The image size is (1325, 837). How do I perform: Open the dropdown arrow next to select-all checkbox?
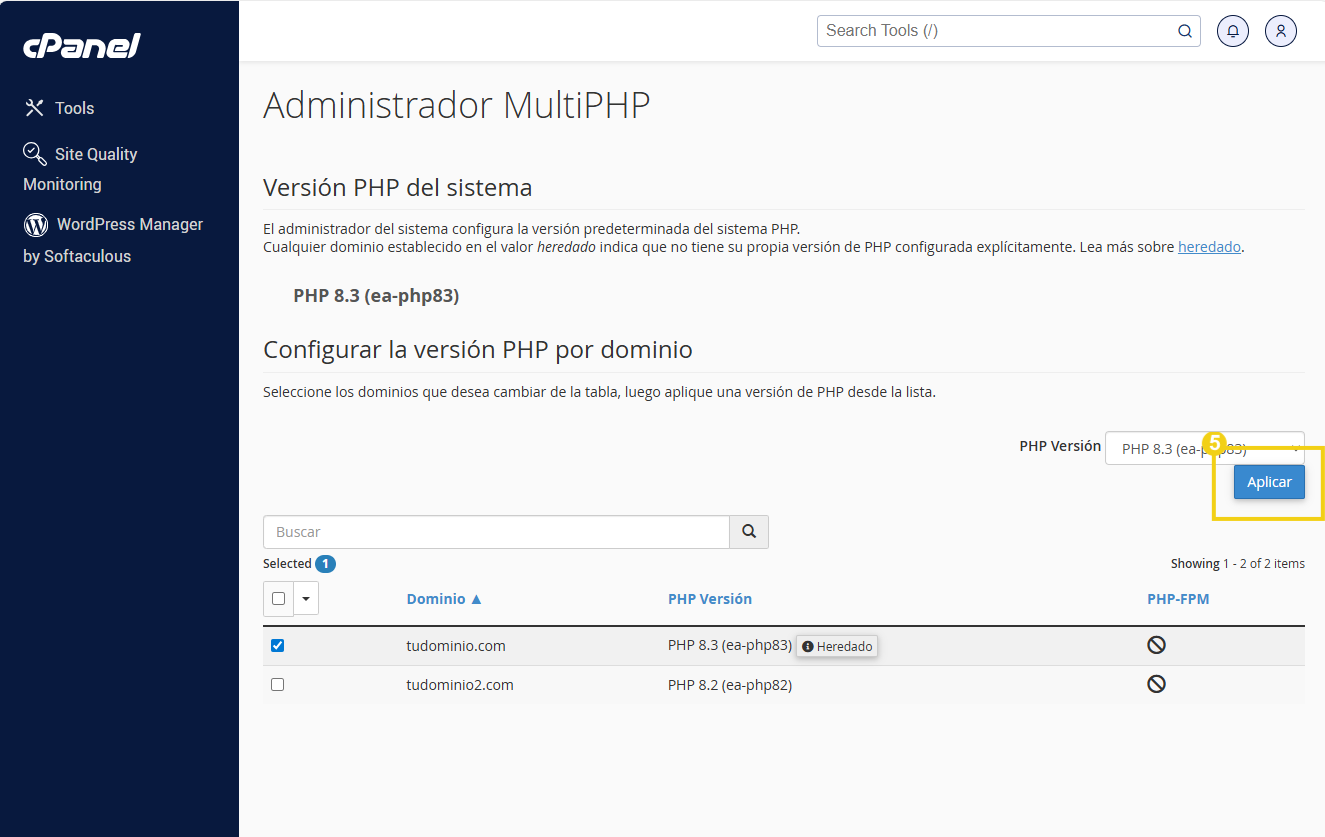coord(305,597)
